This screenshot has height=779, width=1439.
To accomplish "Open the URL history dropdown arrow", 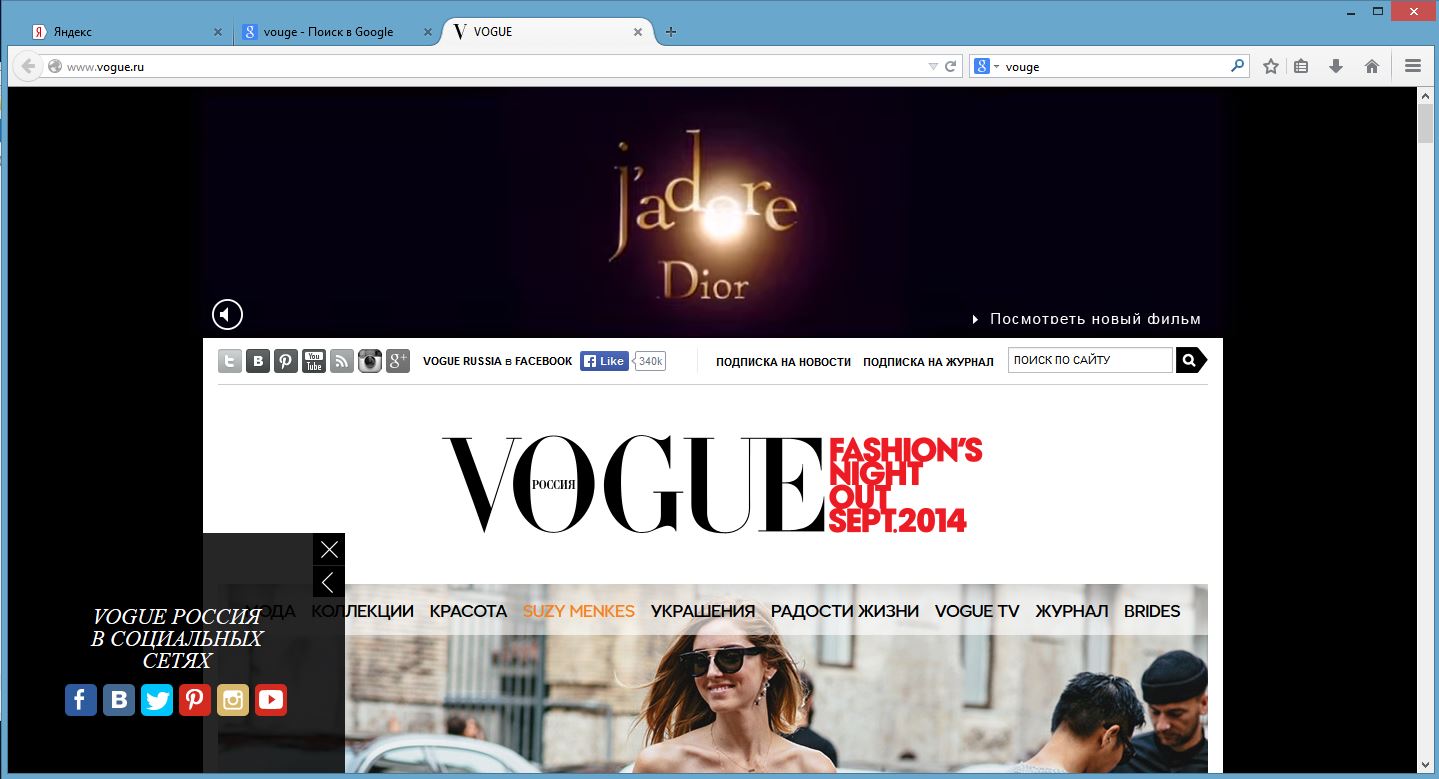I will 933,67.
